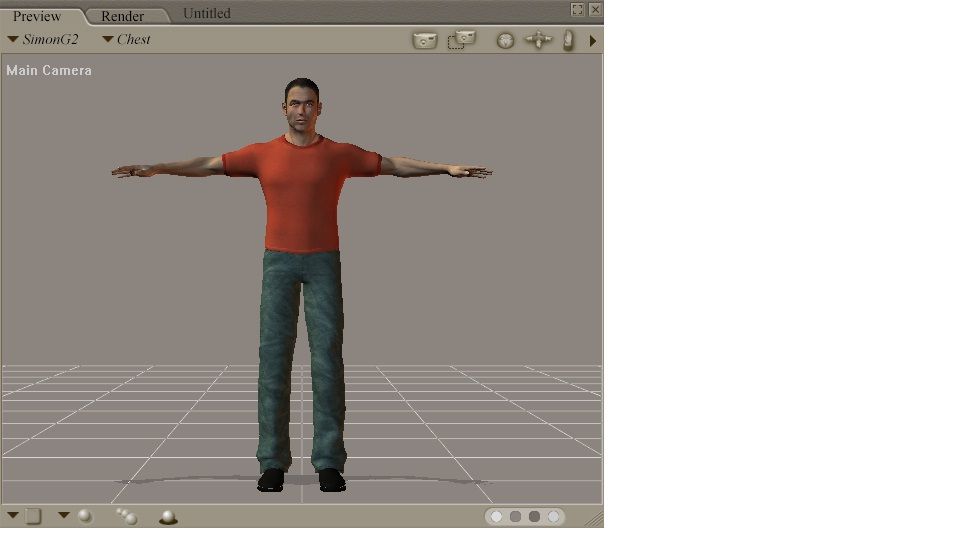The height and width of the screenshot is (540, 960).
Task: Select the figure's red t-shirt
Action: pyautogui.click(x=301, y=193)
